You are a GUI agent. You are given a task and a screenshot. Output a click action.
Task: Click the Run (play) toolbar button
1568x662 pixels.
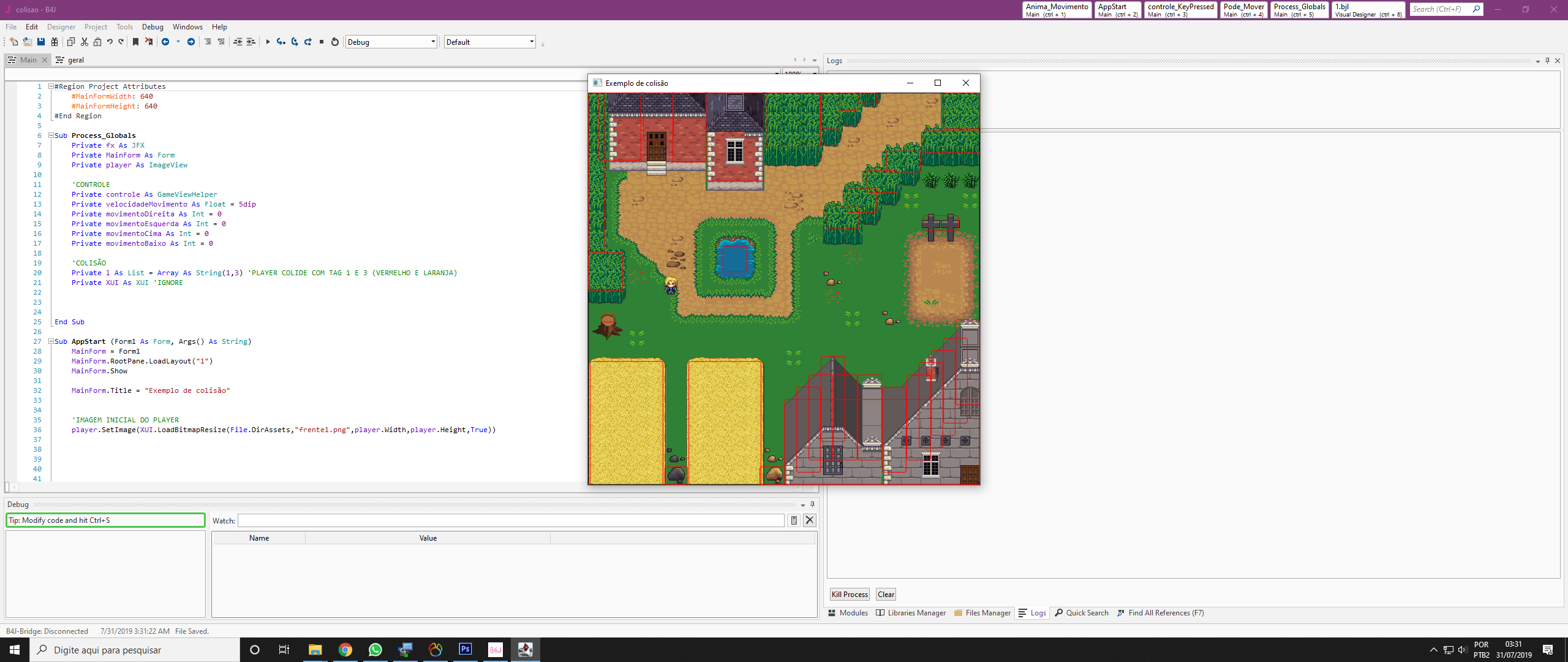(268, 42)
